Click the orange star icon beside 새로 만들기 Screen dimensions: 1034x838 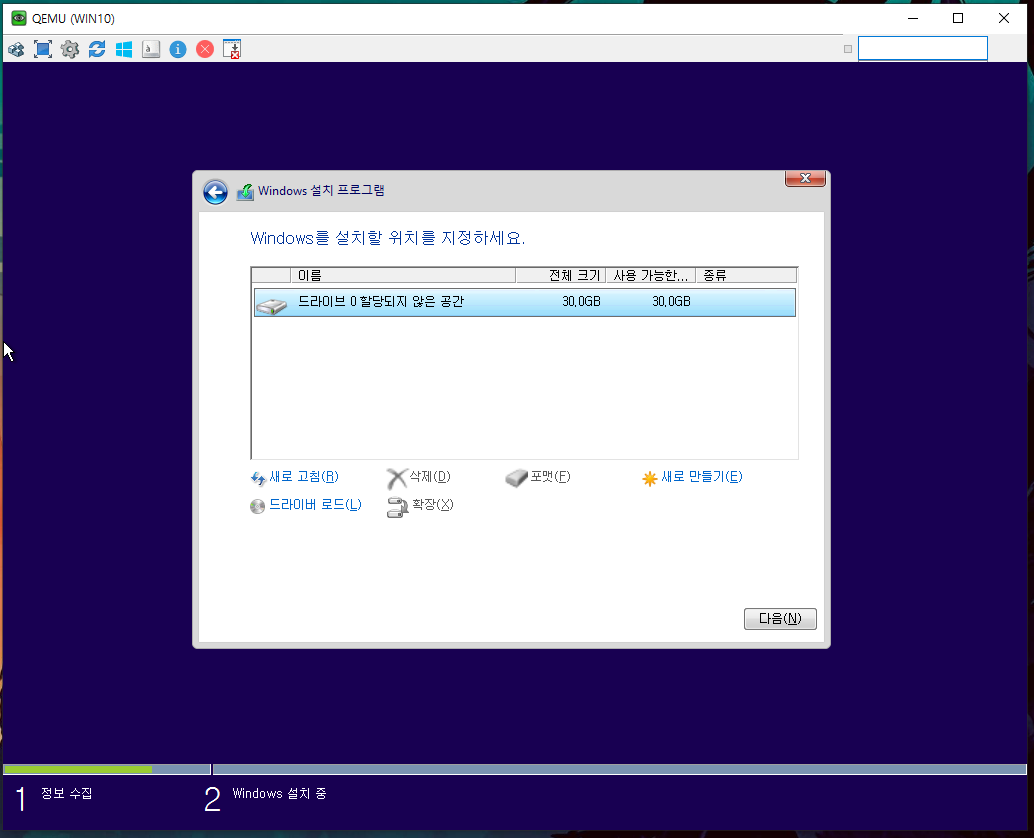(650, 479)
